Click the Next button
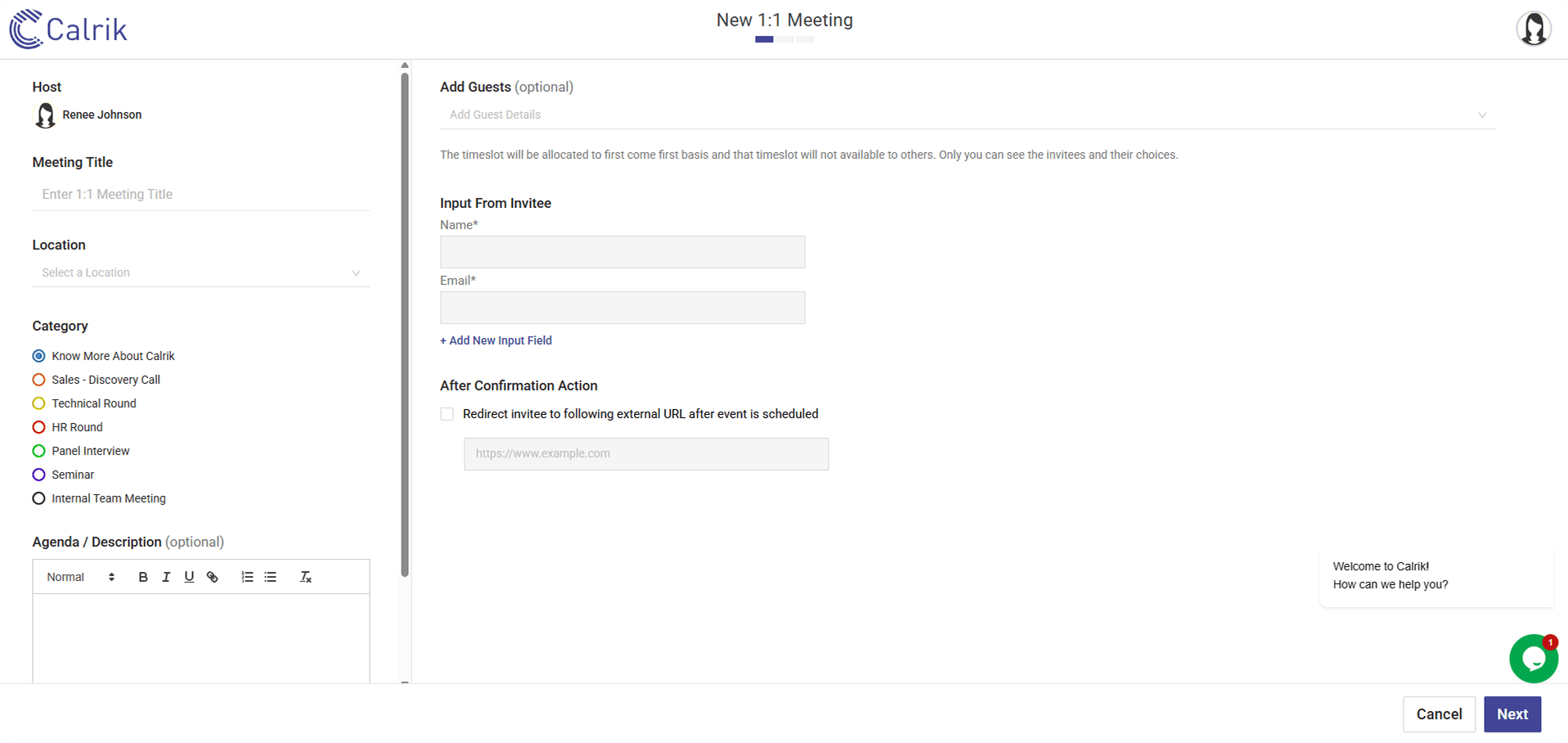The width and height of the screenshot is (1568, 743). [x=1512, y=714]
